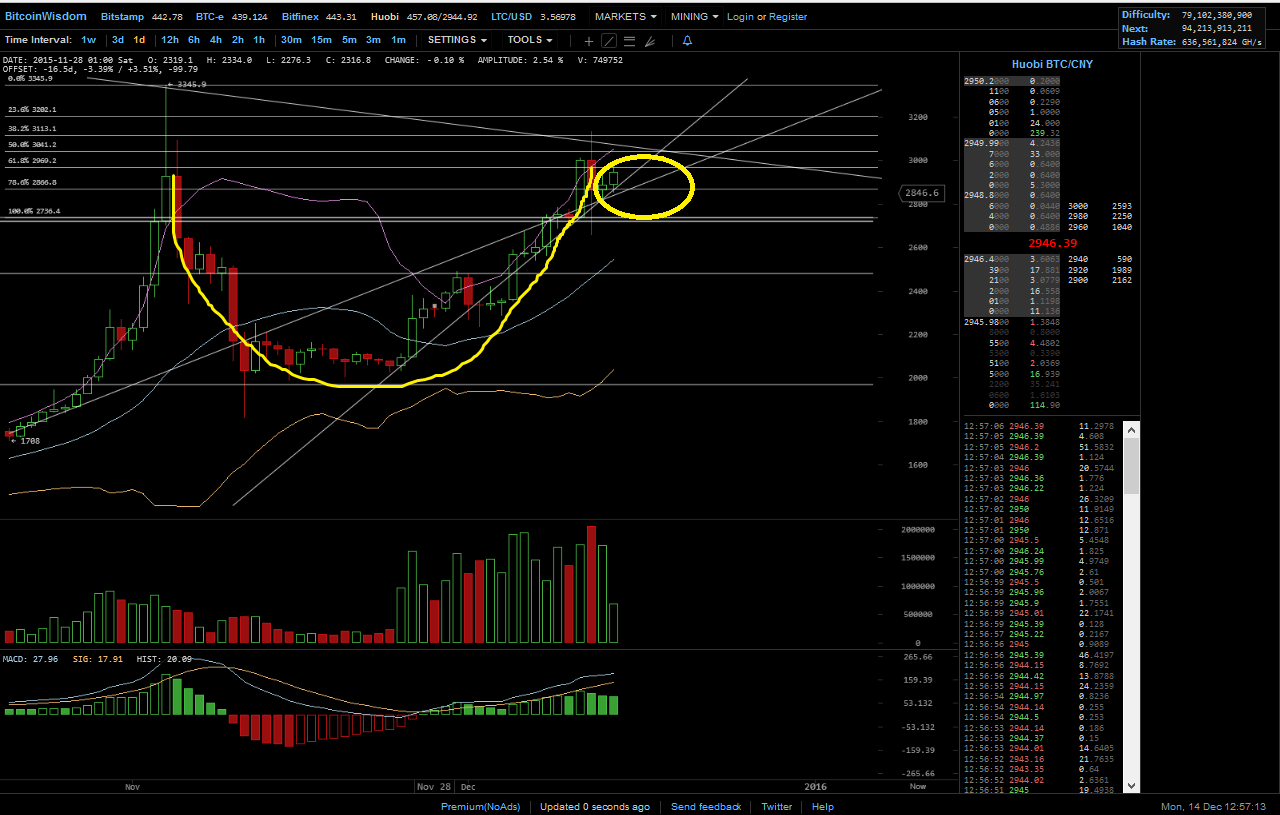Click the last price 2946.39

1052,243
